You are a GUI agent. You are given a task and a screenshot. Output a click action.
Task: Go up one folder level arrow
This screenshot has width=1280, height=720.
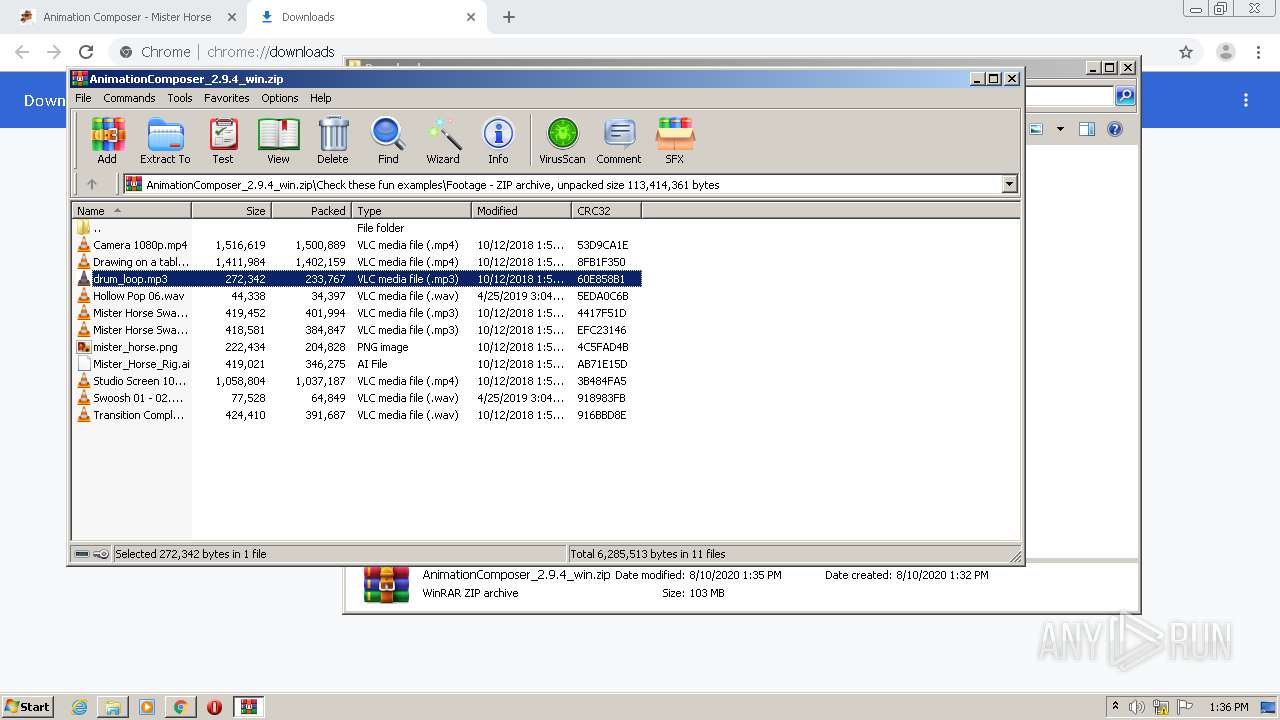click(92, 184)
